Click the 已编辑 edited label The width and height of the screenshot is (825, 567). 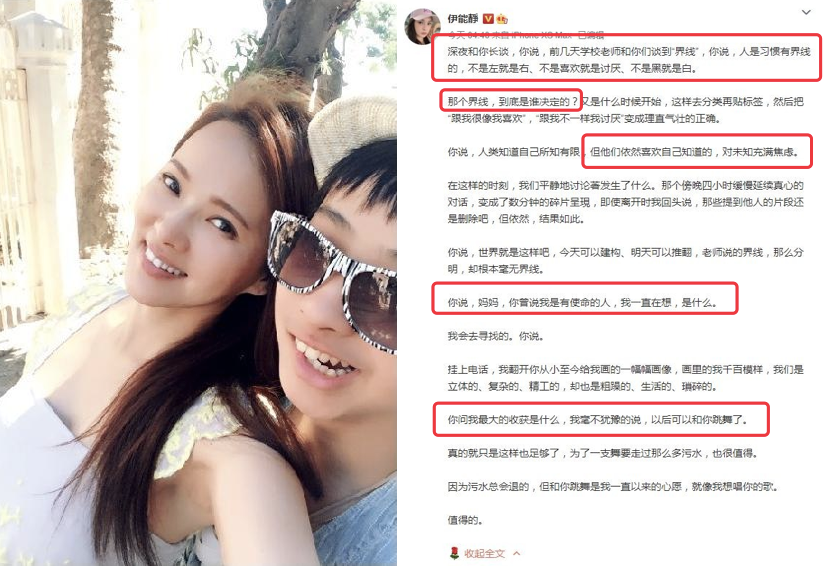(x=591, y=35)
